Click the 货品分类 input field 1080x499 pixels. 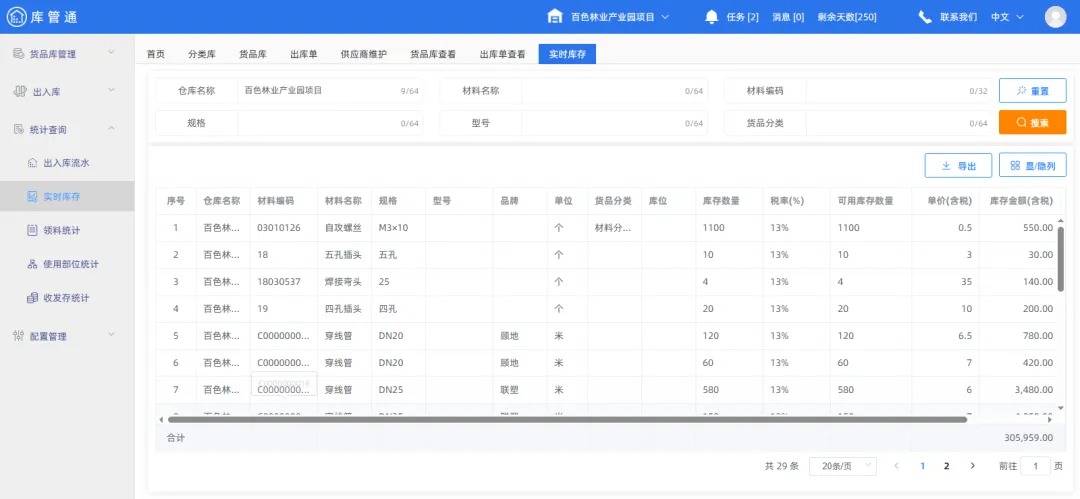tap(898, 123)
